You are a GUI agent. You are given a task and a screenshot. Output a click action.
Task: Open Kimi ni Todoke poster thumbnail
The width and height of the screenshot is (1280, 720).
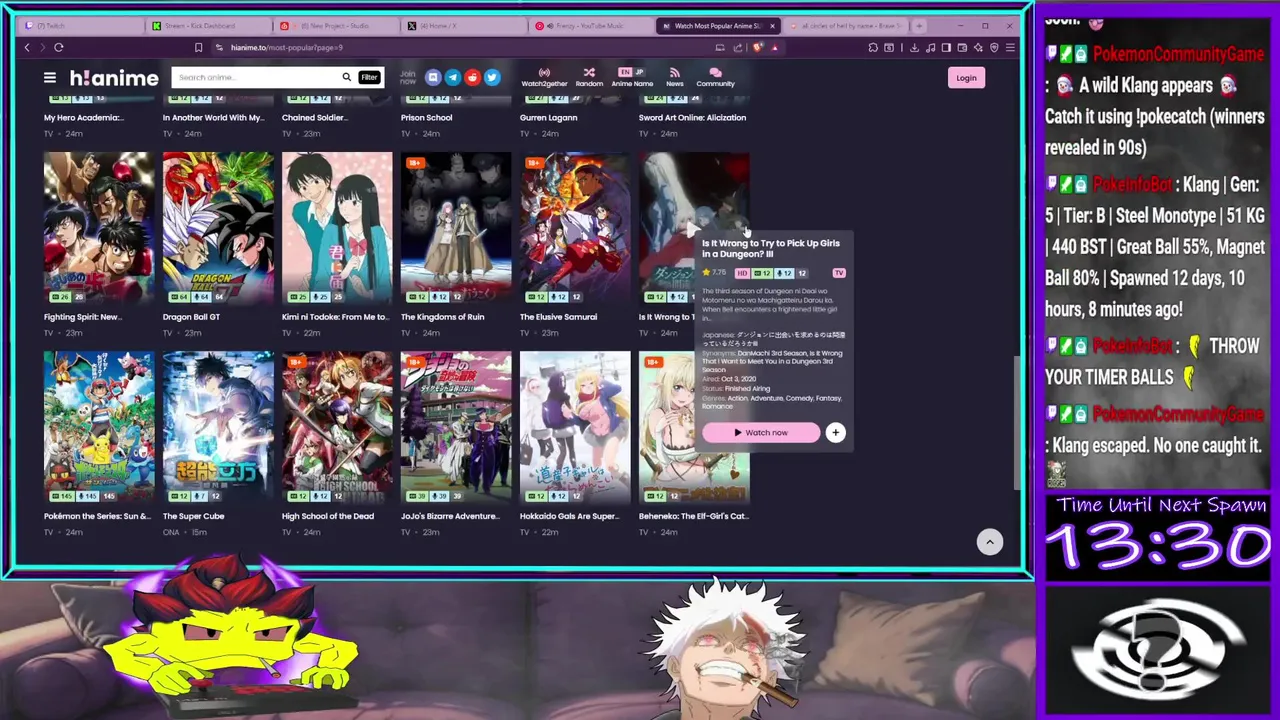(x=337, y=228)
